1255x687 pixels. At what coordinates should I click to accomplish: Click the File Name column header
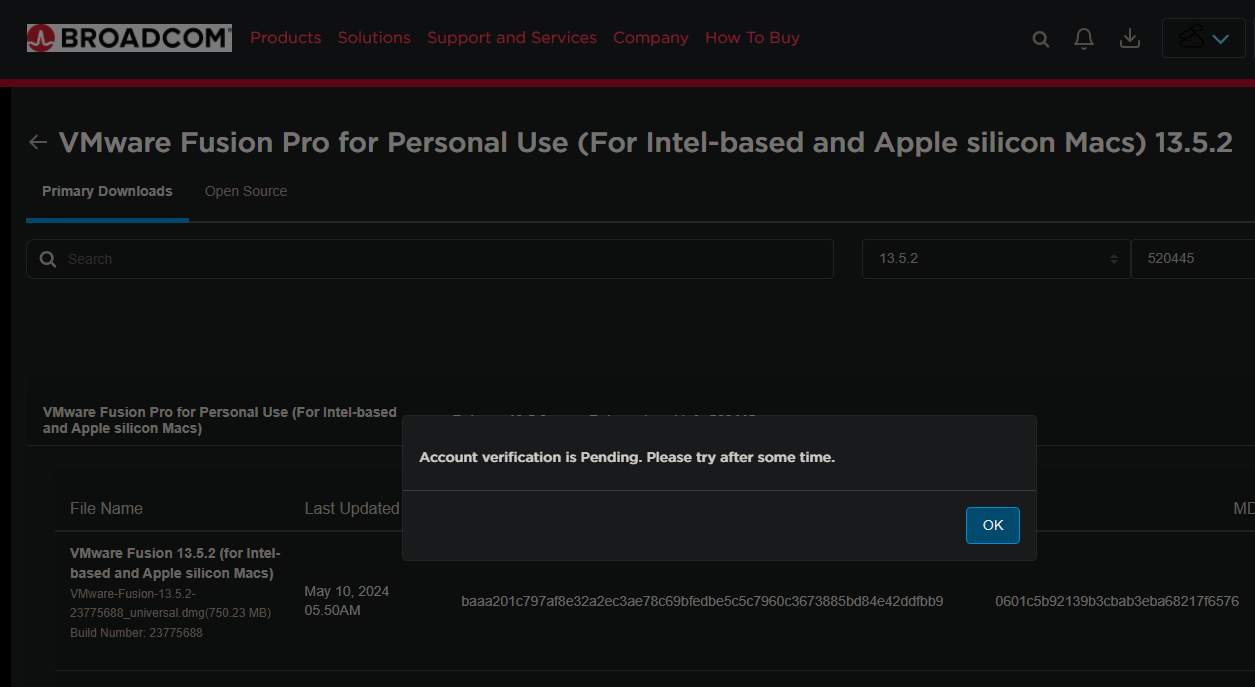coord(106,509)
